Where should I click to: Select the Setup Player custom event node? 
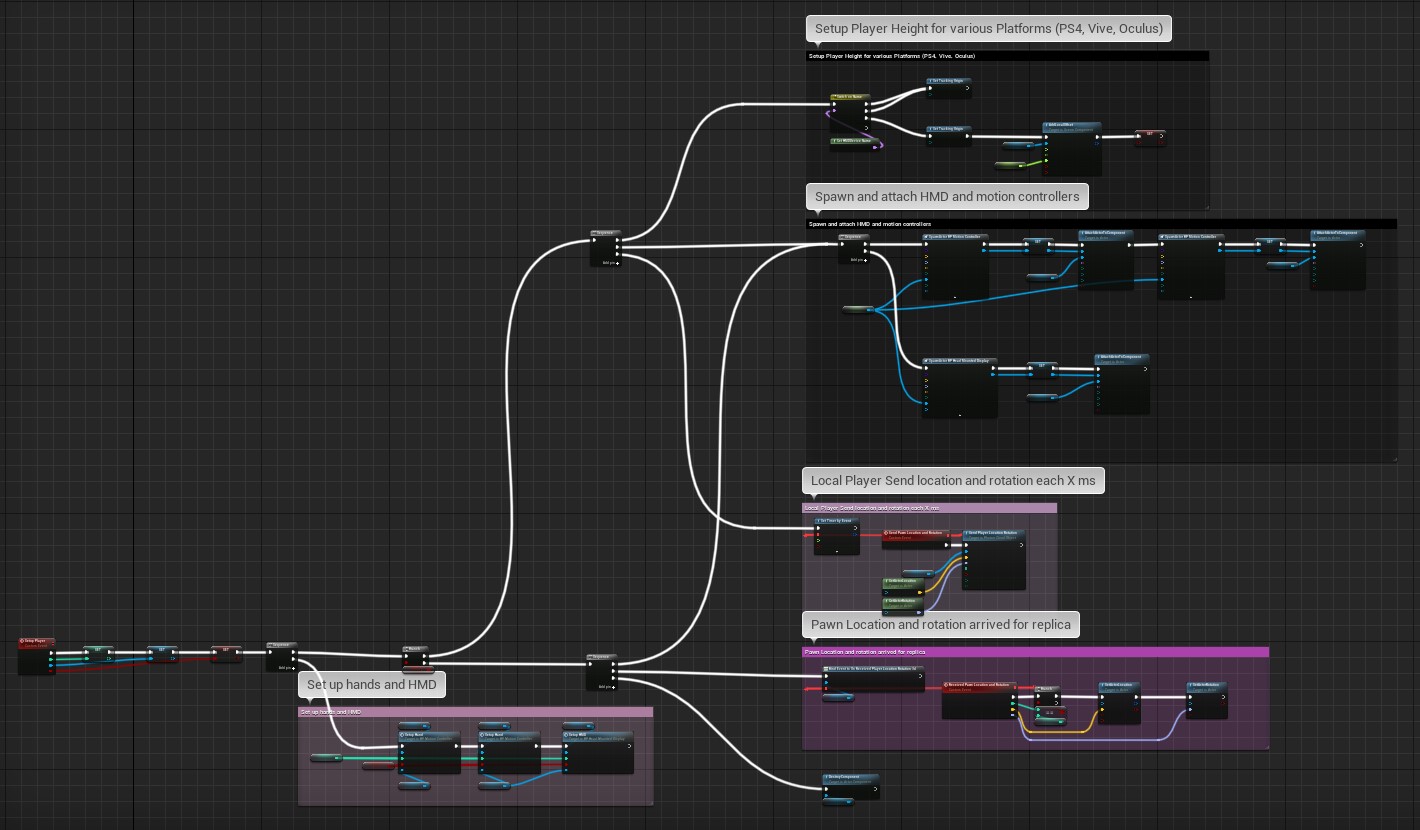[x=37, y=656]
